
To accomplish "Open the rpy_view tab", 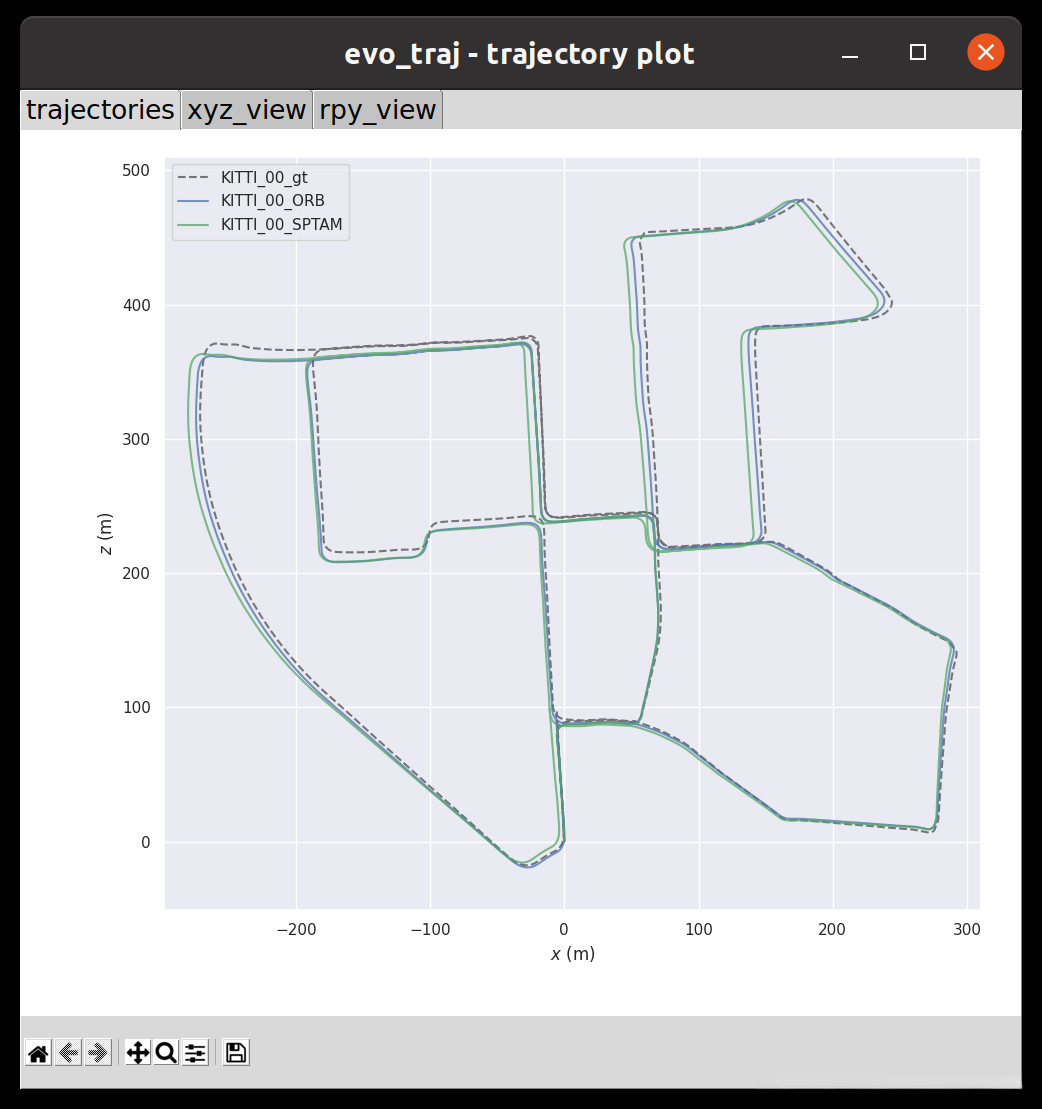I will [x=378, y=110].
